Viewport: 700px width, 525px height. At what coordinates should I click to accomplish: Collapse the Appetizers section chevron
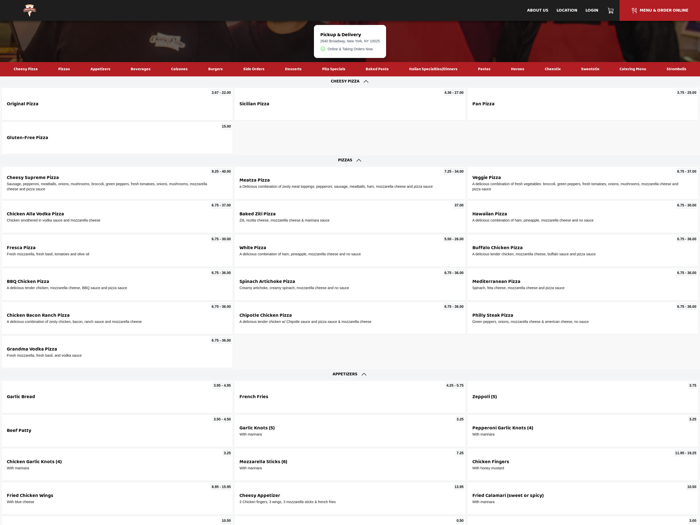click(x=364, y=374)
